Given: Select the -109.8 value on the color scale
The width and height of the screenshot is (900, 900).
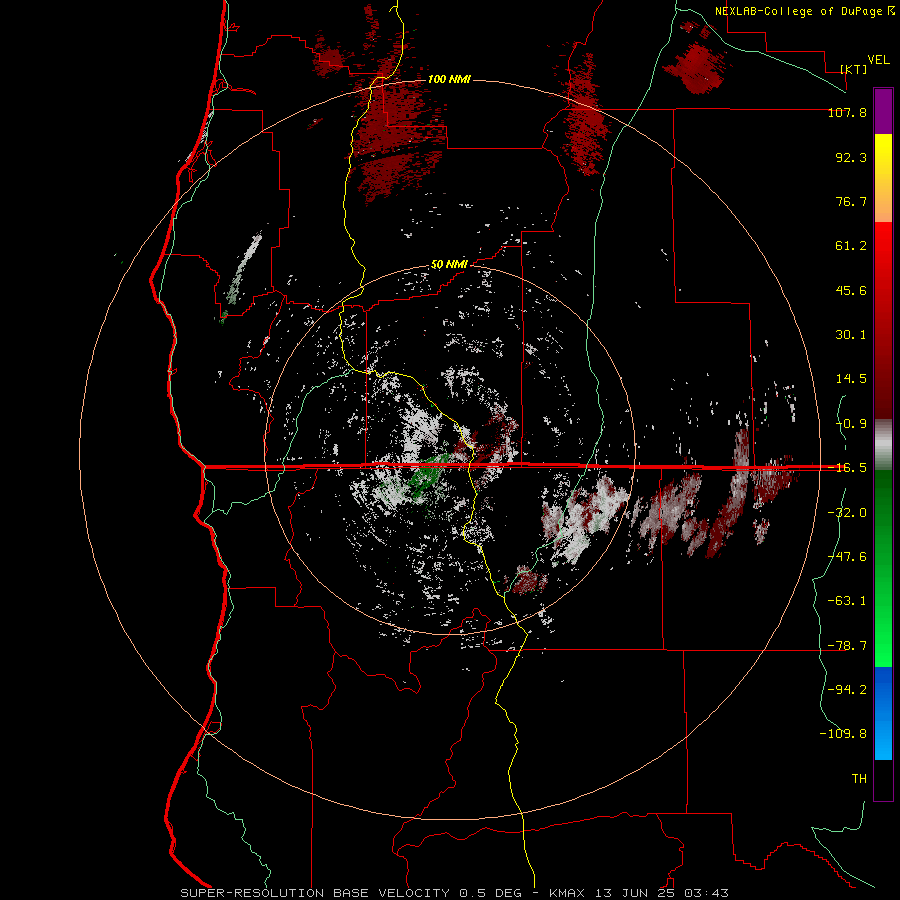Looking at the screenshot, I should pyautogui.click(x=843, y=734).
